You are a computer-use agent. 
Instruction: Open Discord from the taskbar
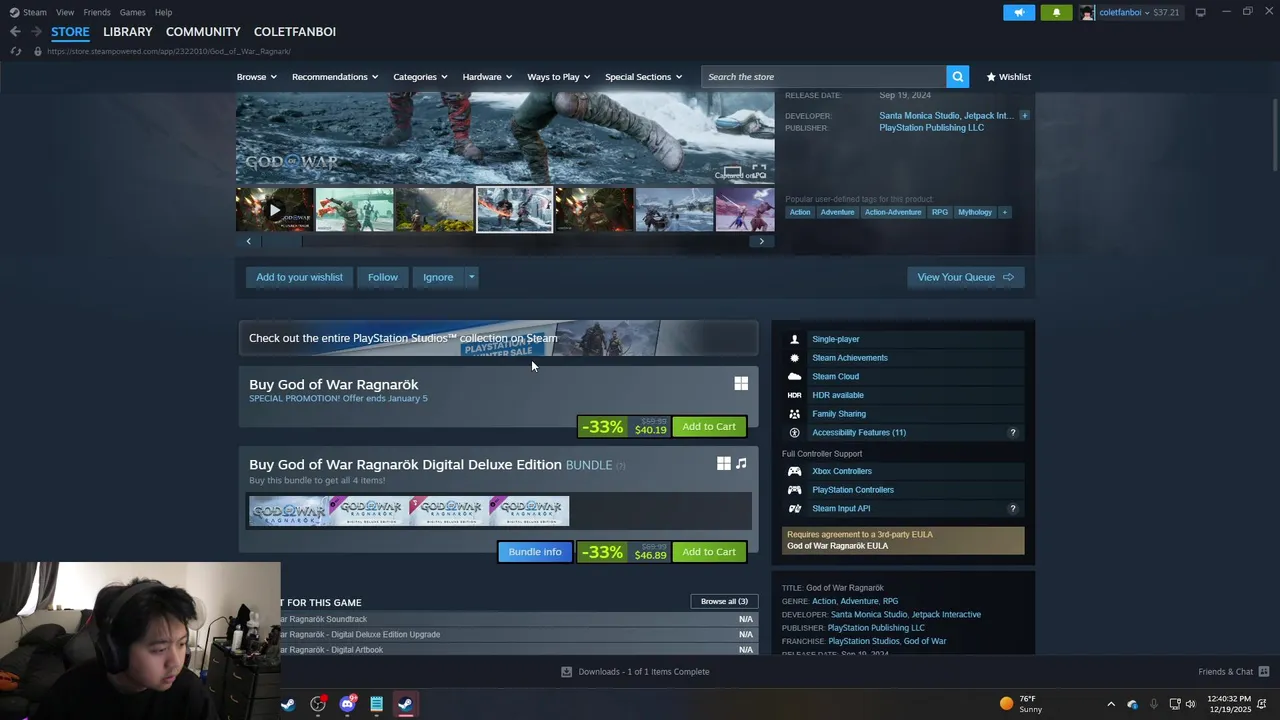tap(347, 704)
